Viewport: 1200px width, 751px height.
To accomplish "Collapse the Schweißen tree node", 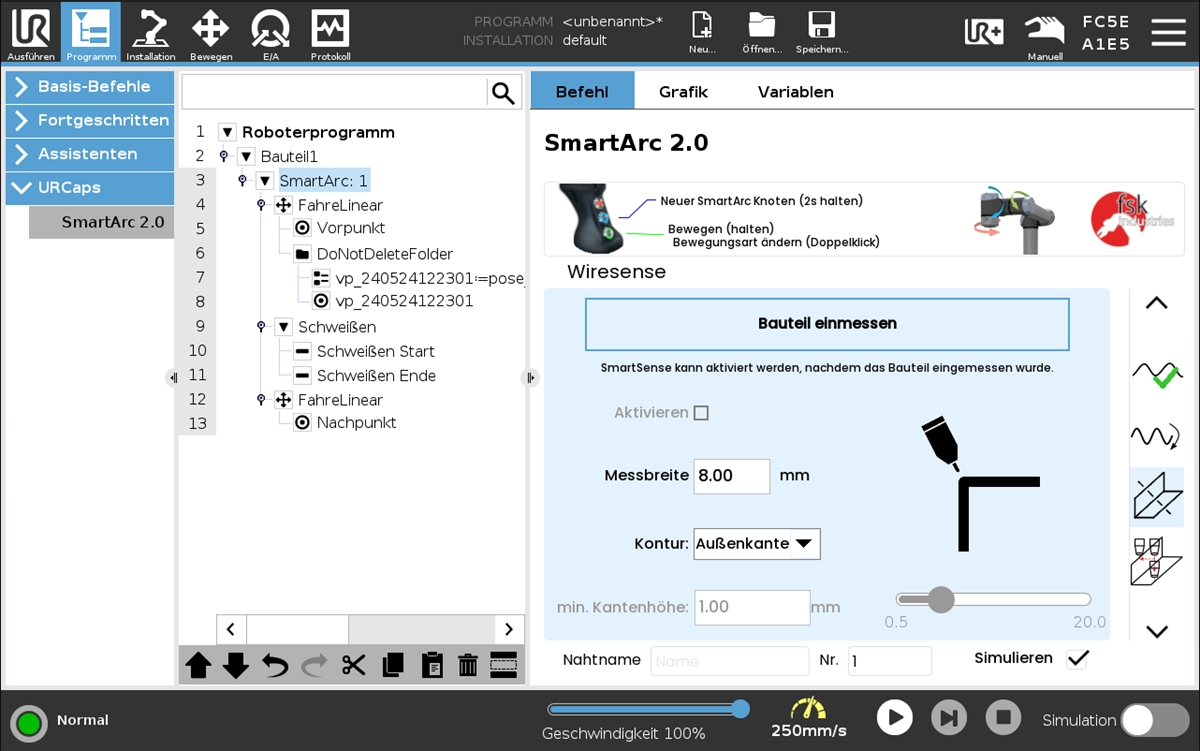I will [283, 327].
